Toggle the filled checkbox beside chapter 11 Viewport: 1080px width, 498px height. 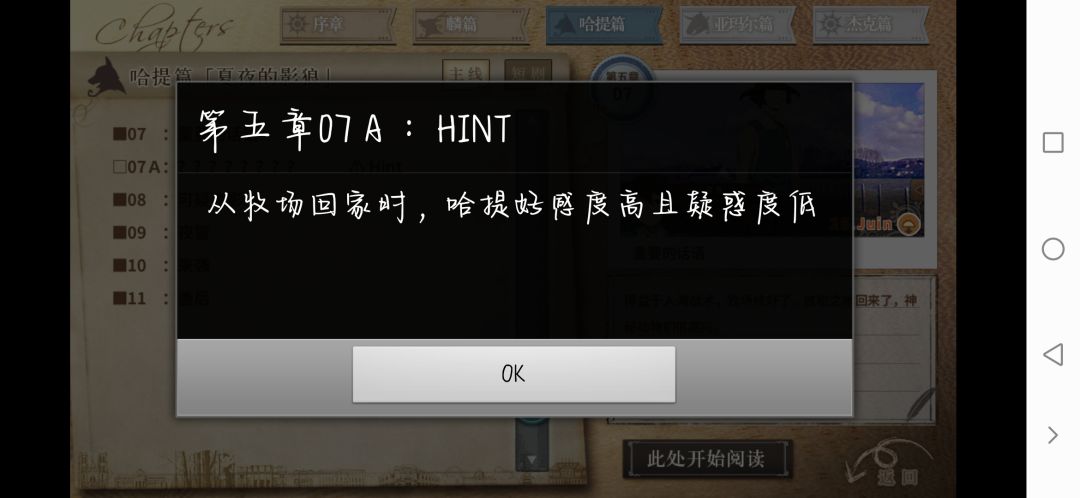coord(119,298)
